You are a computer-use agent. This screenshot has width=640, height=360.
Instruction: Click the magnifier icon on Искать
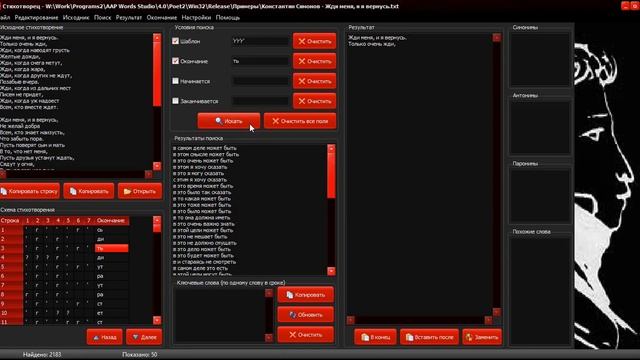pyautogui.click(x=219, y=121)
